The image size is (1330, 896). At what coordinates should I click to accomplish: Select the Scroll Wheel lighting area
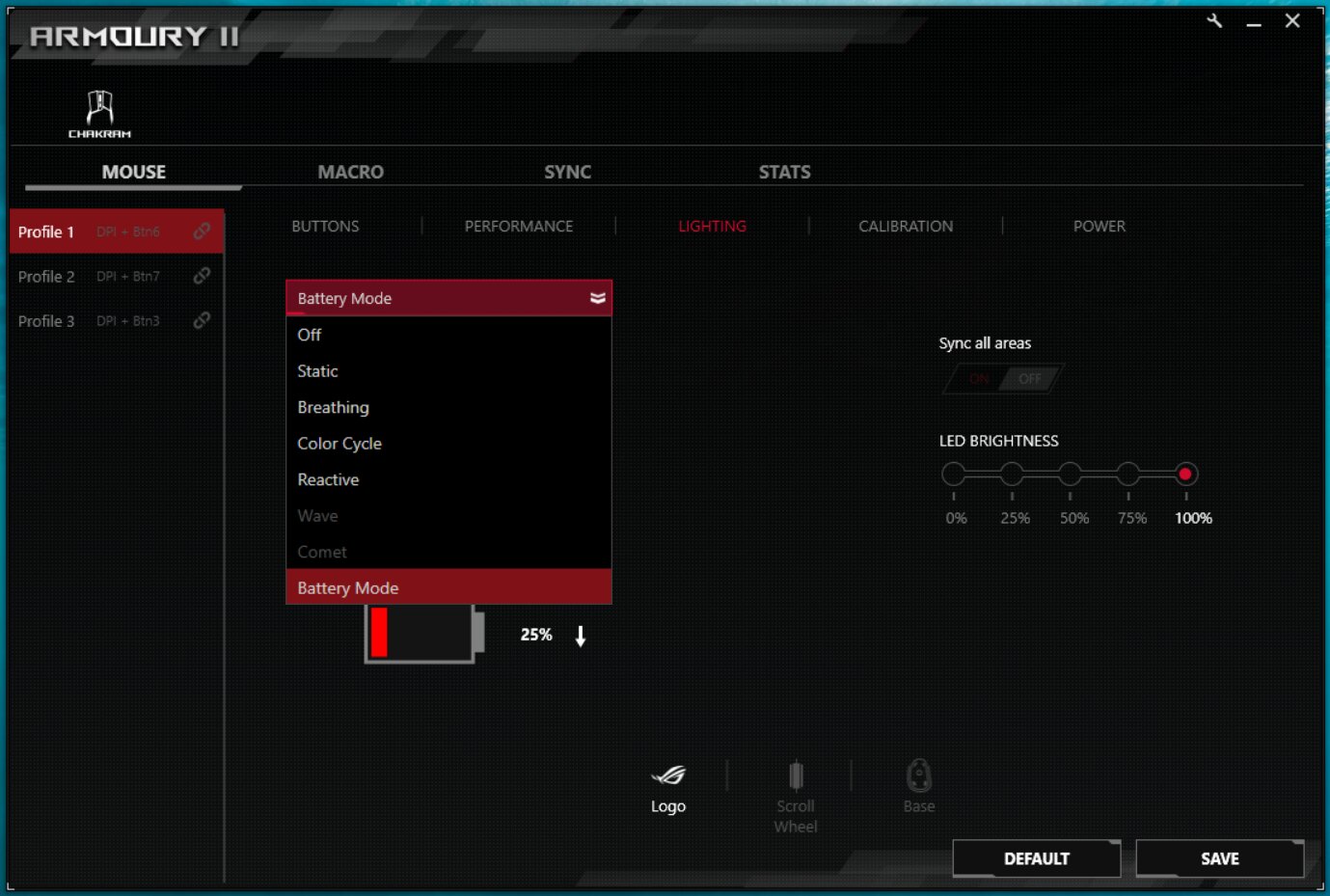tap(796, 797)
